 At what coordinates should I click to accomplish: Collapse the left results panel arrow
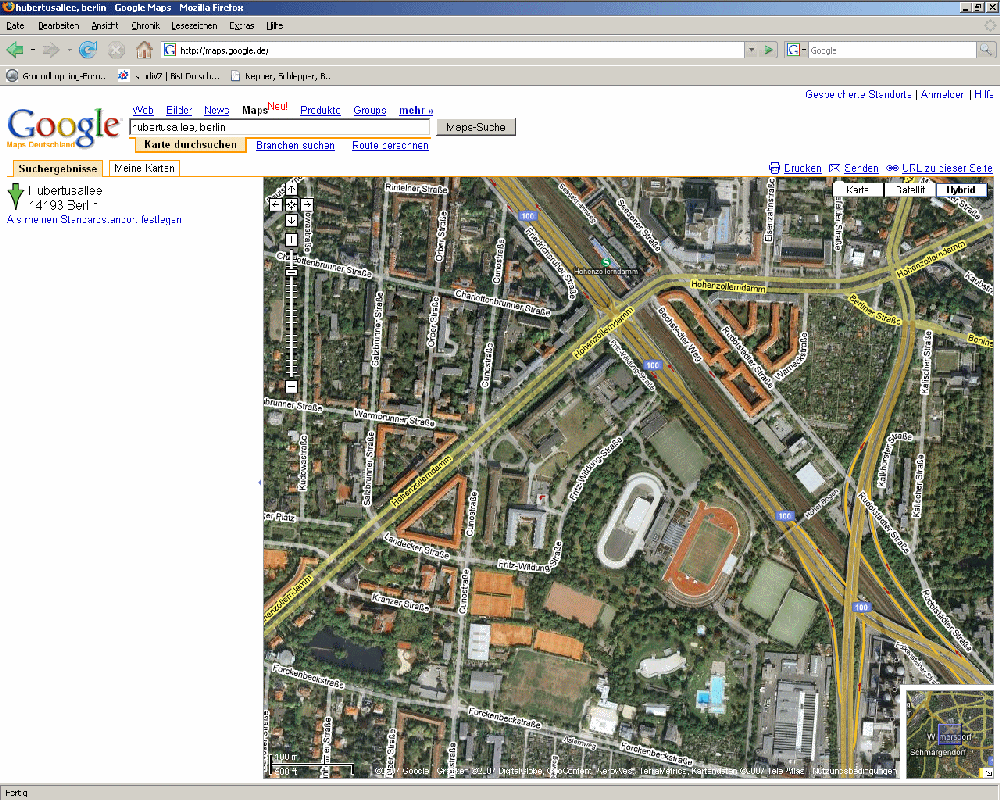pyautogui.click(x=260, y=482)
